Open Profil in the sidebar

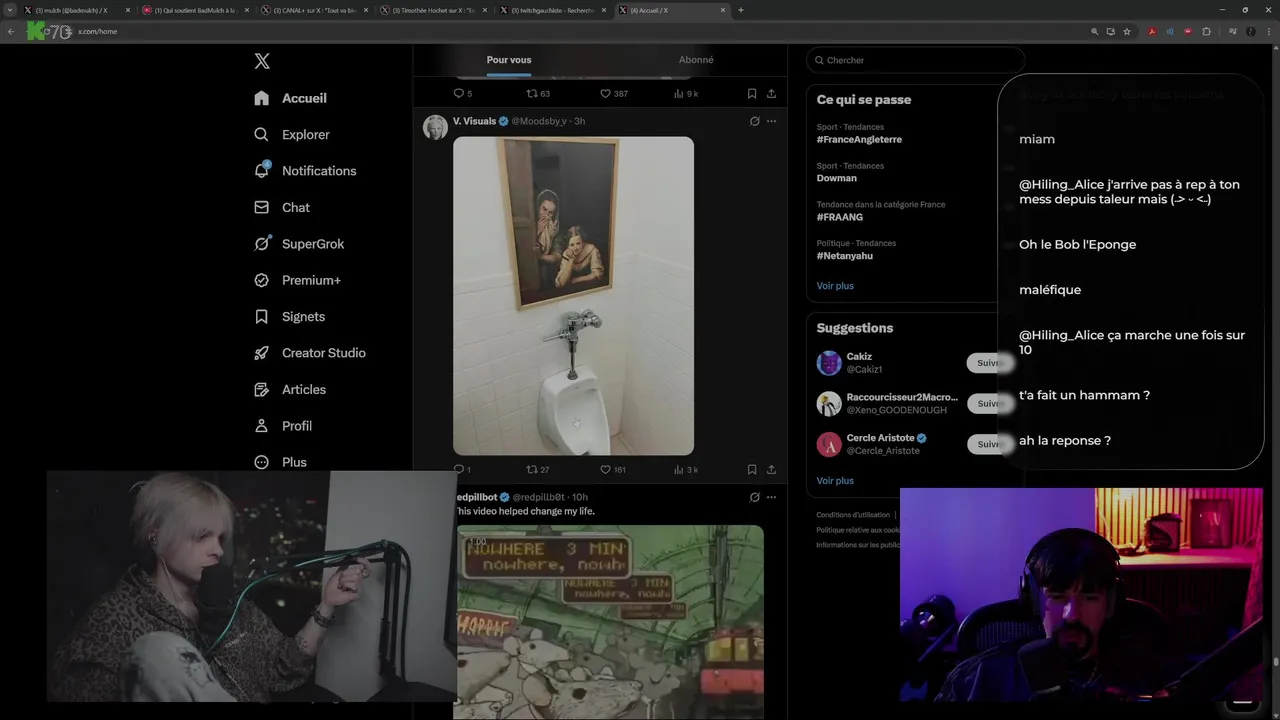click(x=283, y=425)
